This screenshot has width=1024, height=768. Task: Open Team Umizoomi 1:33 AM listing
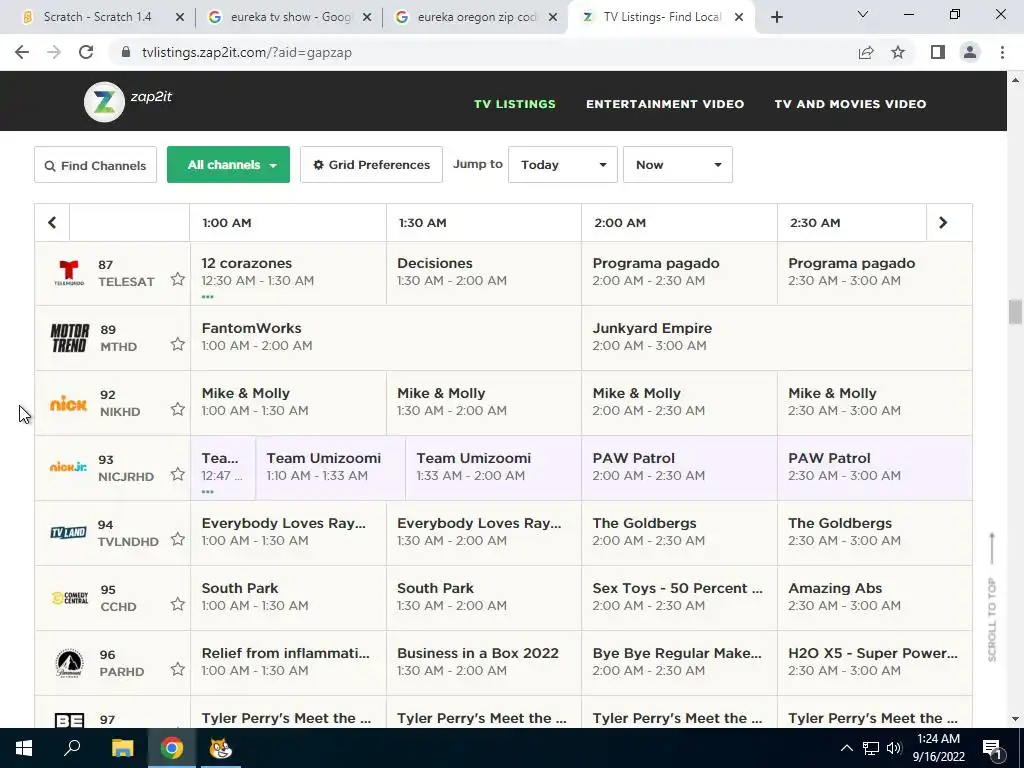pos(493,468)
